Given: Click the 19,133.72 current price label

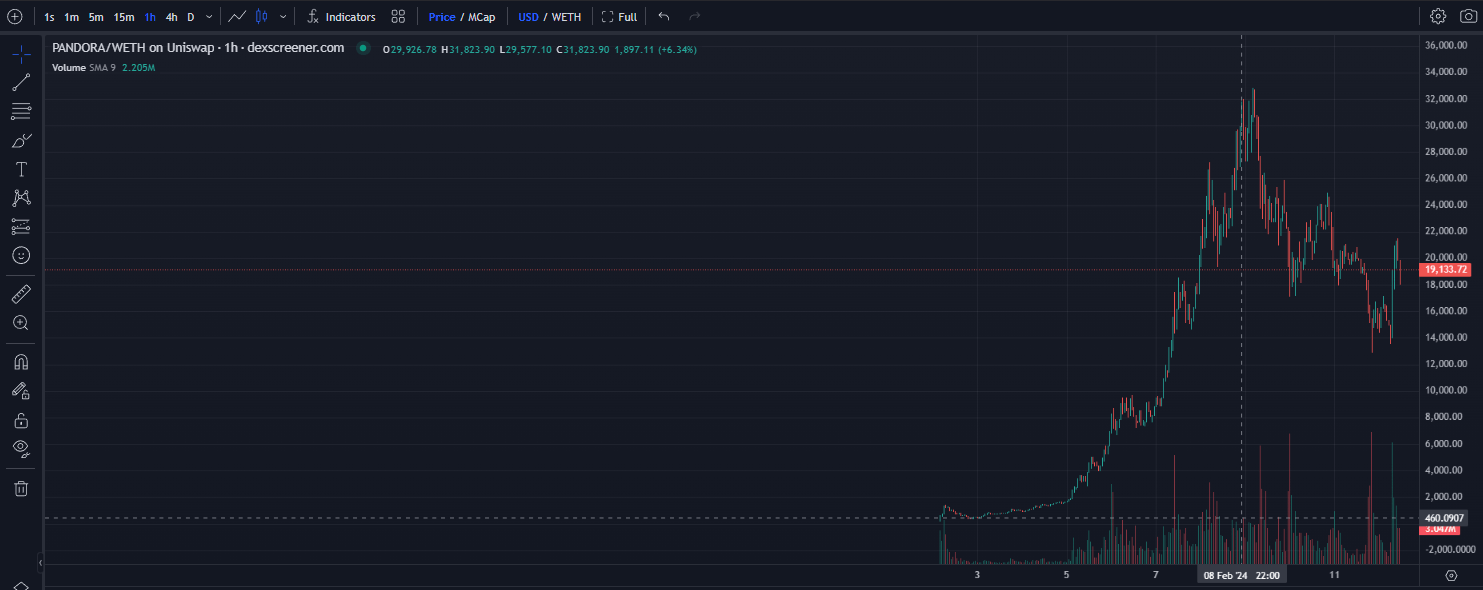Looking at the screenshot, I should tap(1446, 270).
